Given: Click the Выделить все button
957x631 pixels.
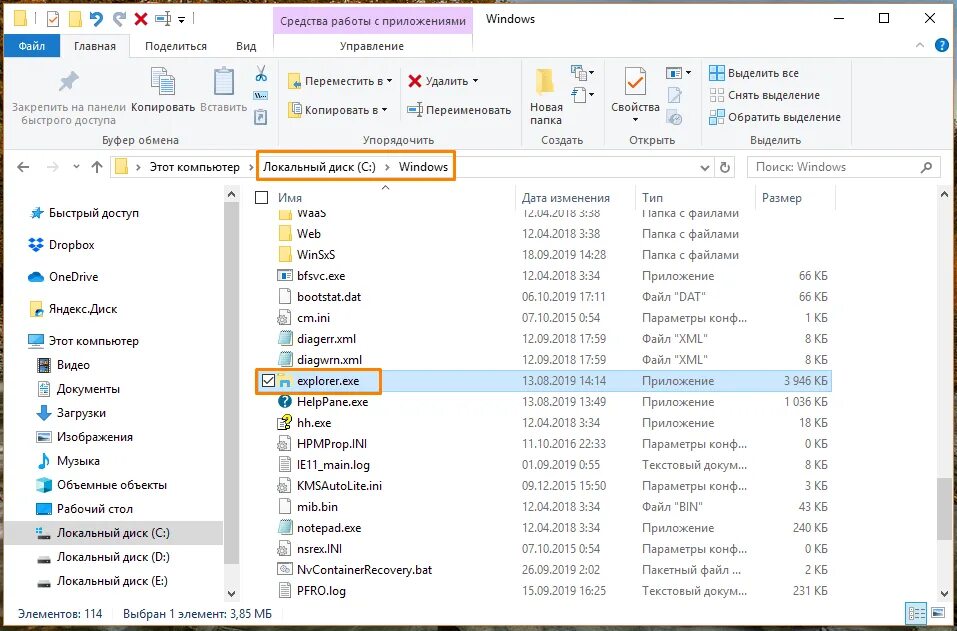Looking at the screenshot, I should [x=754, y=73].
